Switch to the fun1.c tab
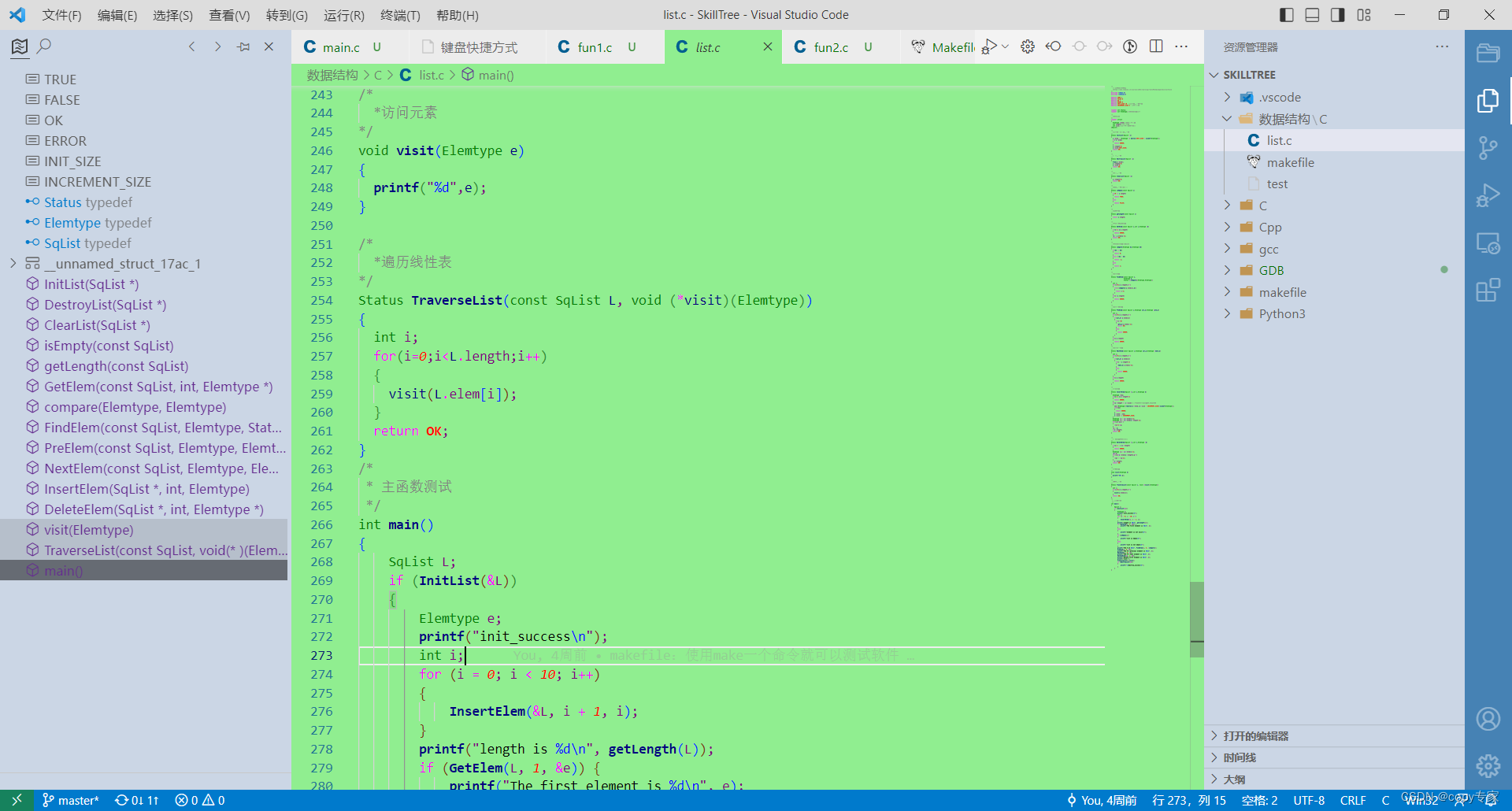 (594, 46)
